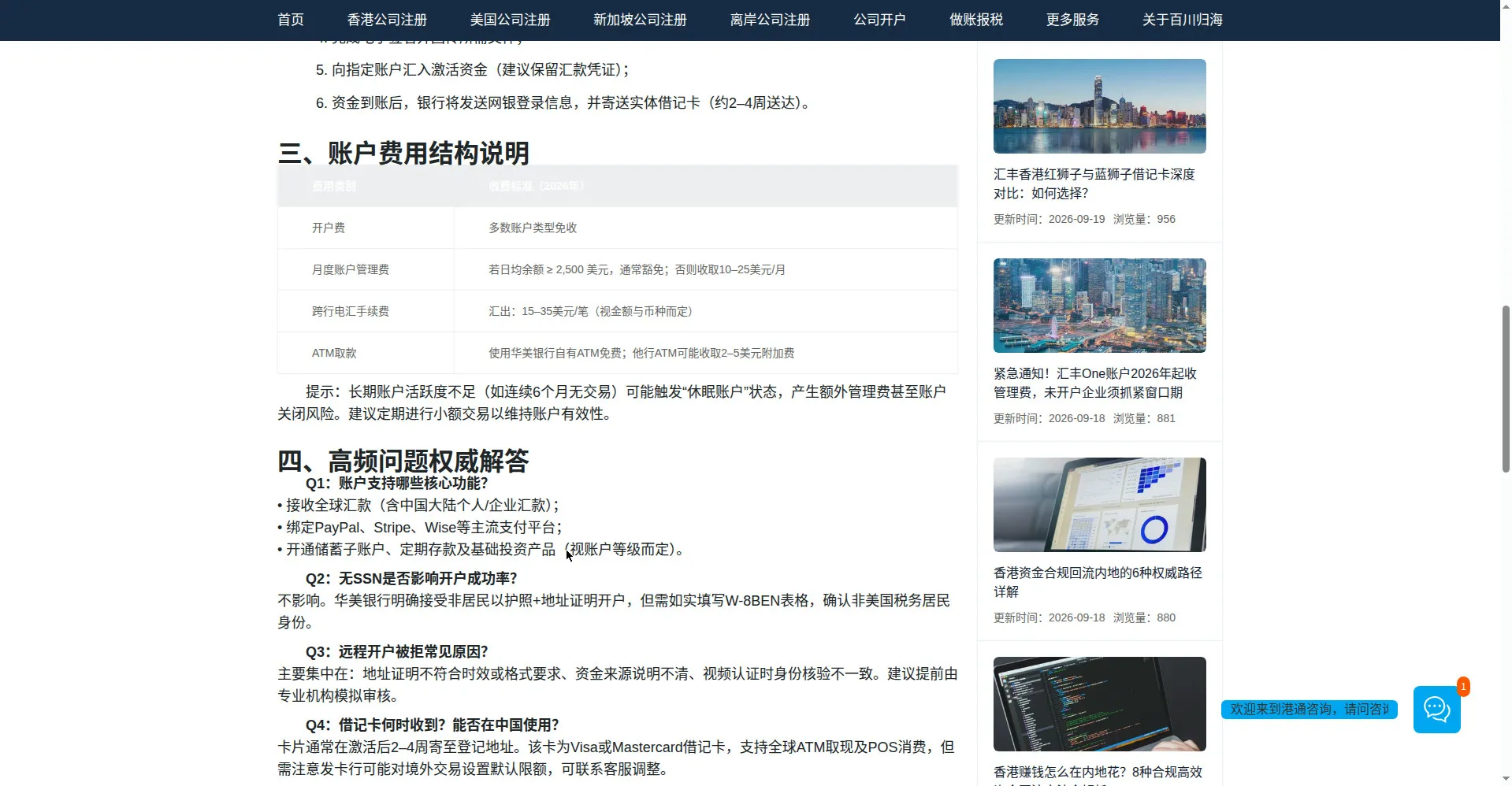
Task: Open article 紧急通知！汇丰One账户2026年起收管理费
Action: pos(1095,383)
